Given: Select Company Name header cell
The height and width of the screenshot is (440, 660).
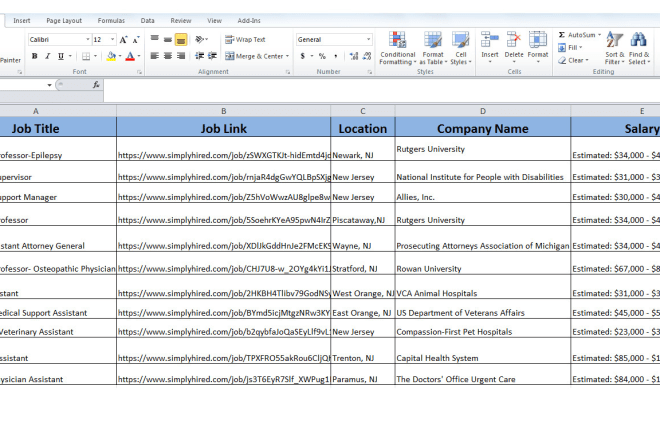Looking at the screenshot, I should (x=483, y=128).
